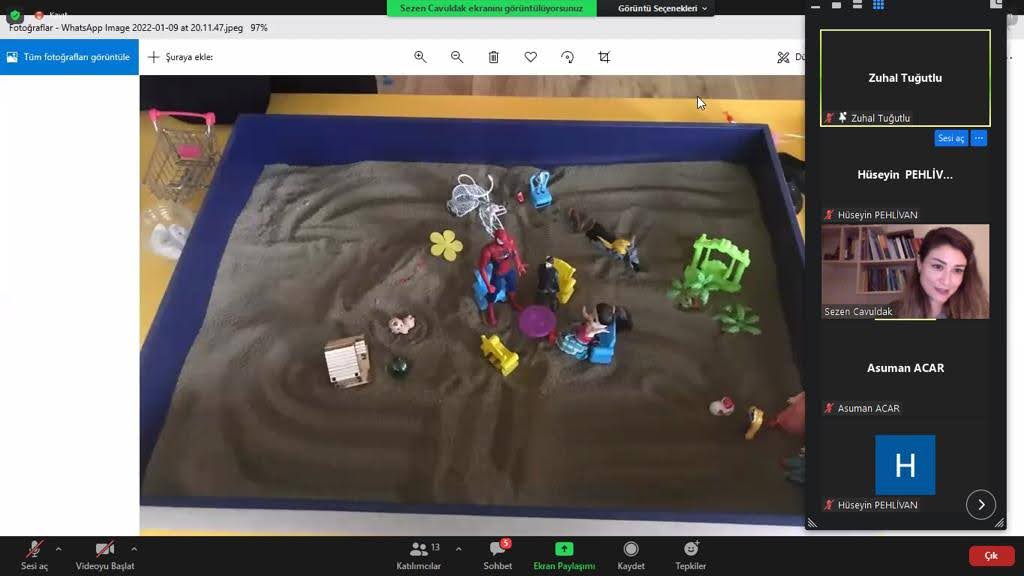The height and width of the screenshot is (576, 1024).
Task: Click the zoom out magnifier icon
Action: (457, 57)
